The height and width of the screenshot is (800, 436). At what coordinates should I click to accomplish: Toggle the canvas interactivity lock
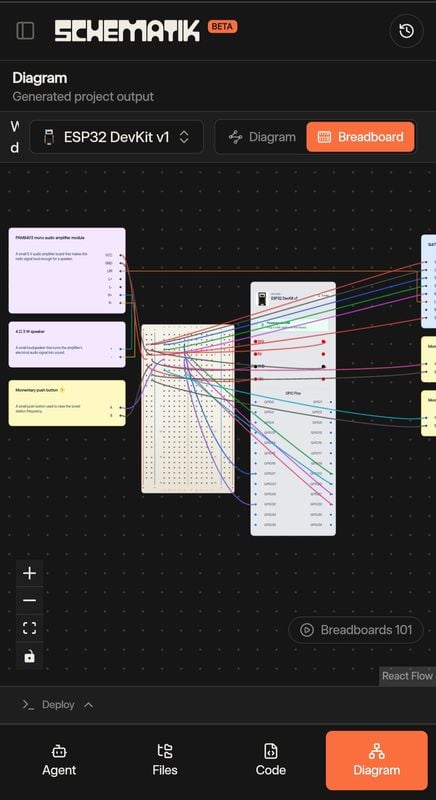point(30,656)
